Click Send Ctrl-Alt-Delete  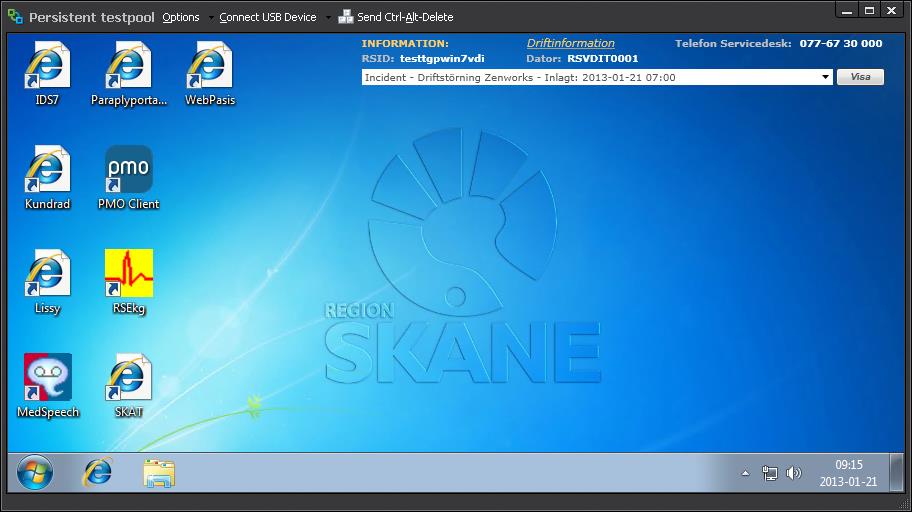point(396,17)
